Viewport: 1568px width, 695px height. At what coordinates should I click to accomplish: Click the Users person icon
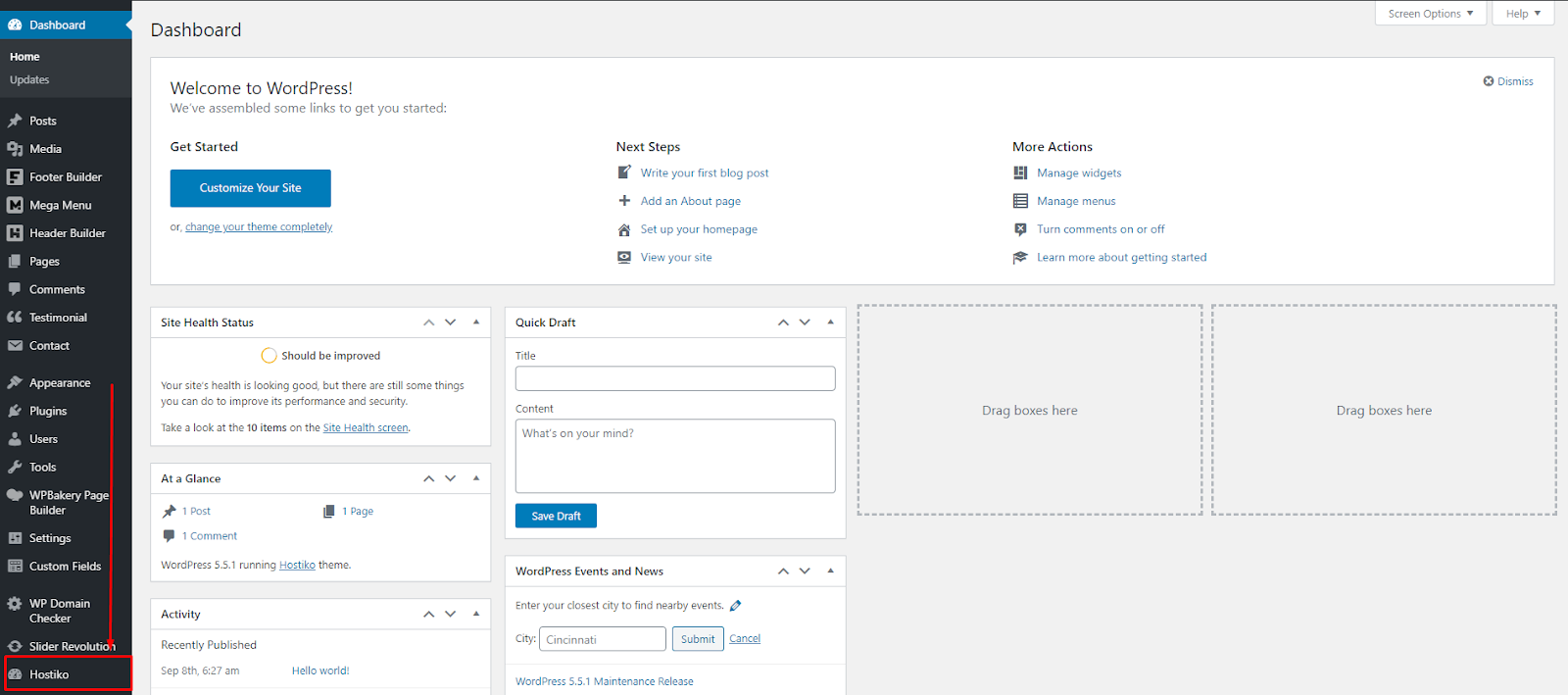[x=15, y=439]
